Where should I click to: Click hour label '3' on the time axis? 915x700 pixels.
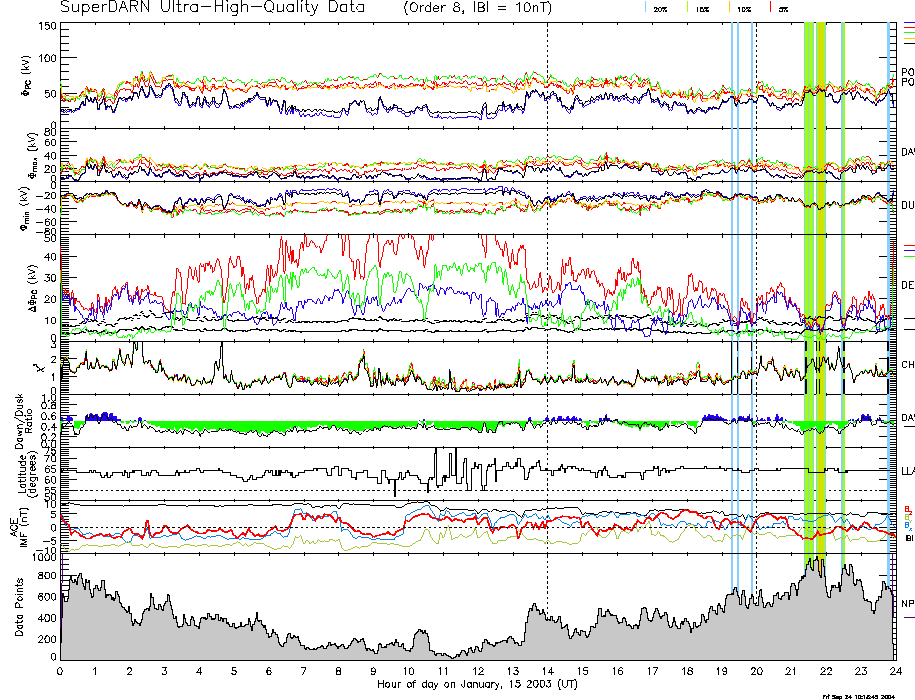165,671
